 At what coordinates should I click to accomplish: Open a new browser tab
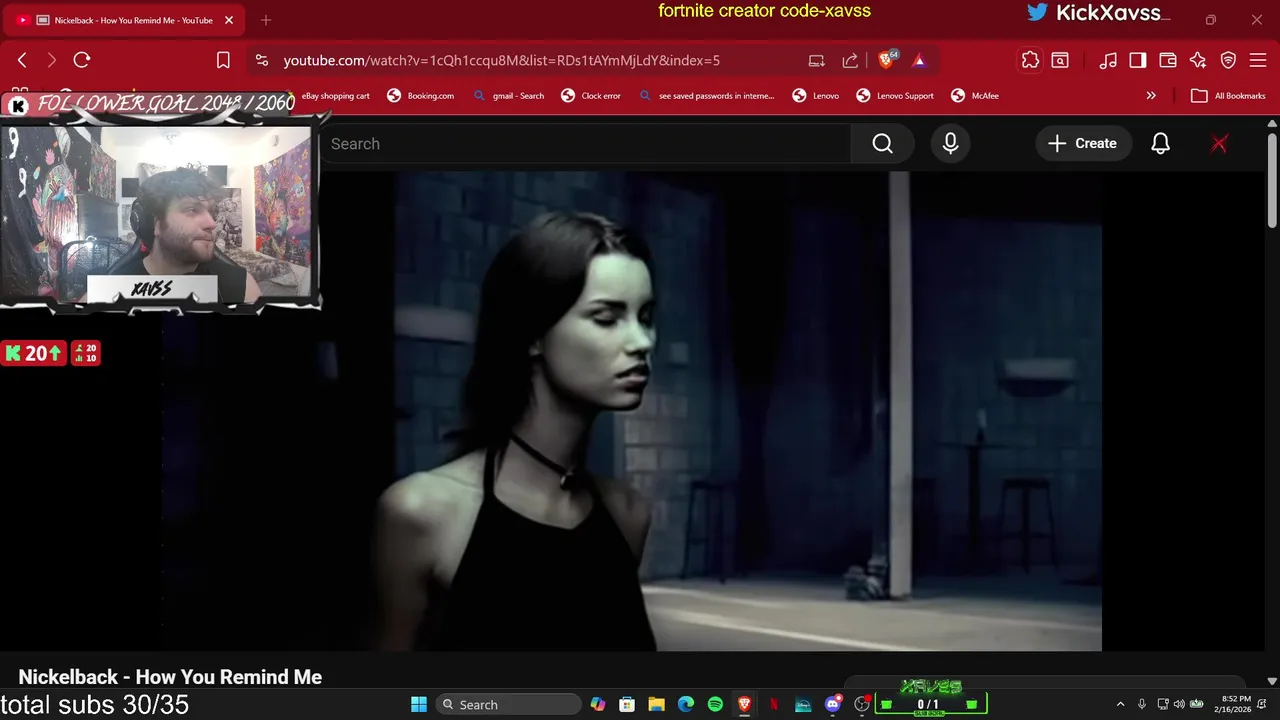(266, 20)
